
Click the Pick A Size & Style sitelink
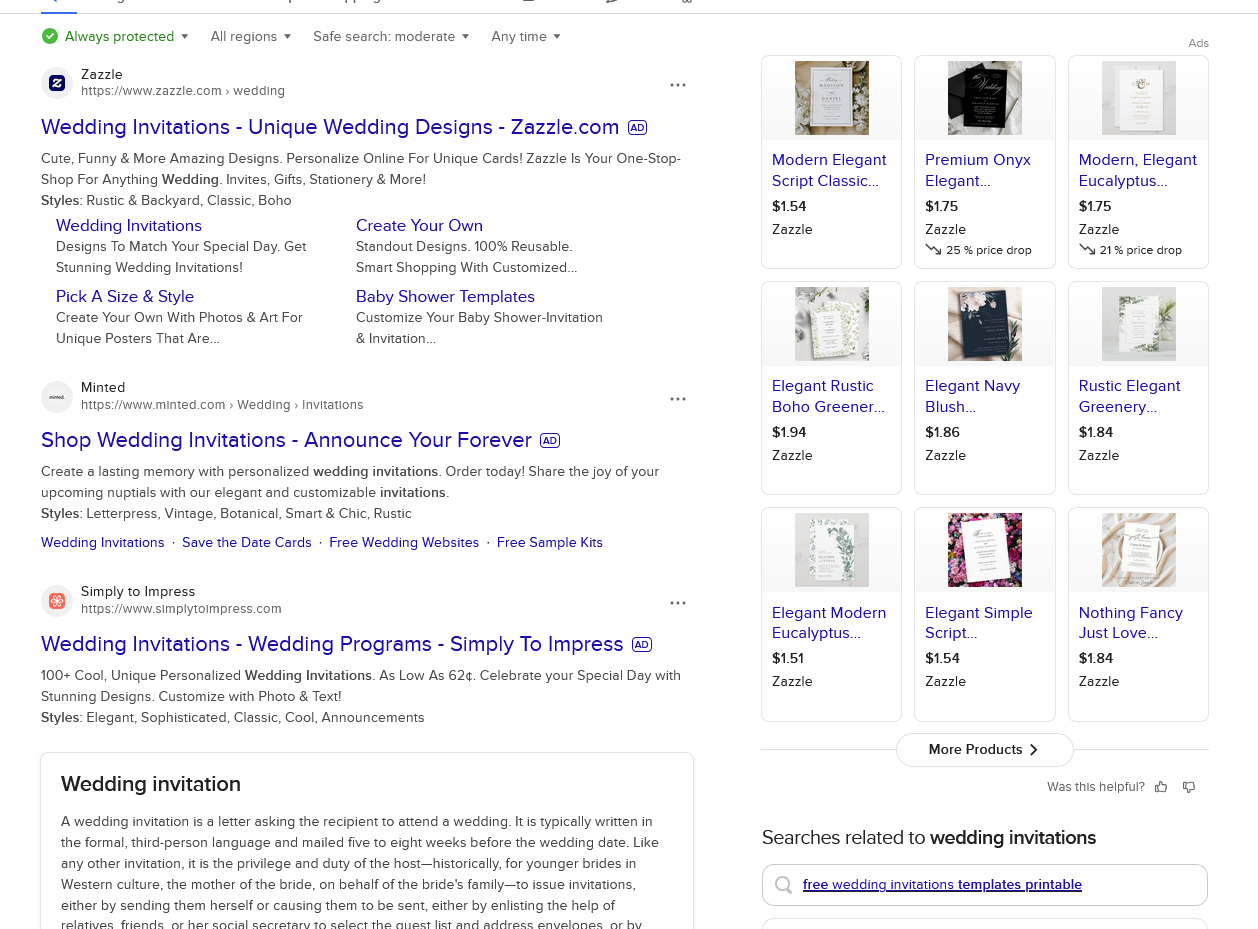coord(125,297)
